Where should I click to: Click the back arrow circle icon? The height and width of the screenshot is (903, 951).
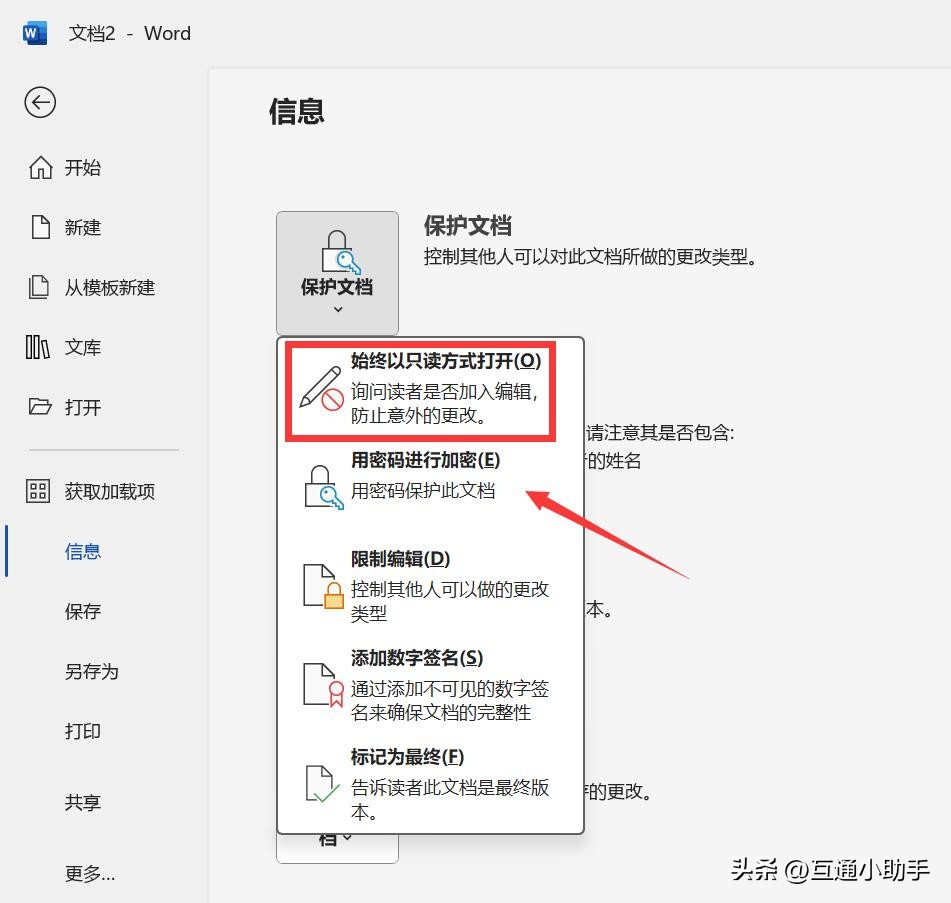click(40, 102)
